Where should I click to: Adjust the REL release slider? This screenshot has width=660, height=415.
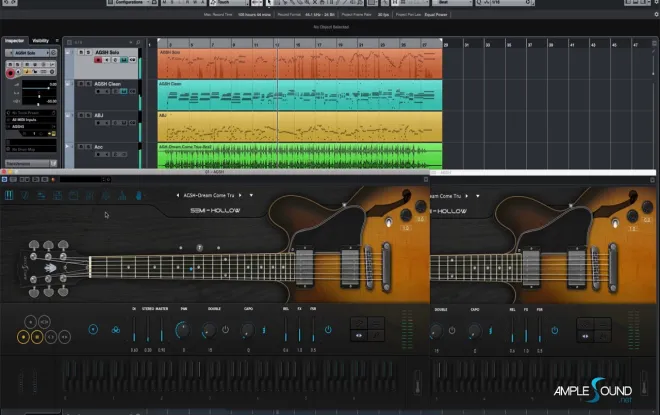click(x=286, y=330)
